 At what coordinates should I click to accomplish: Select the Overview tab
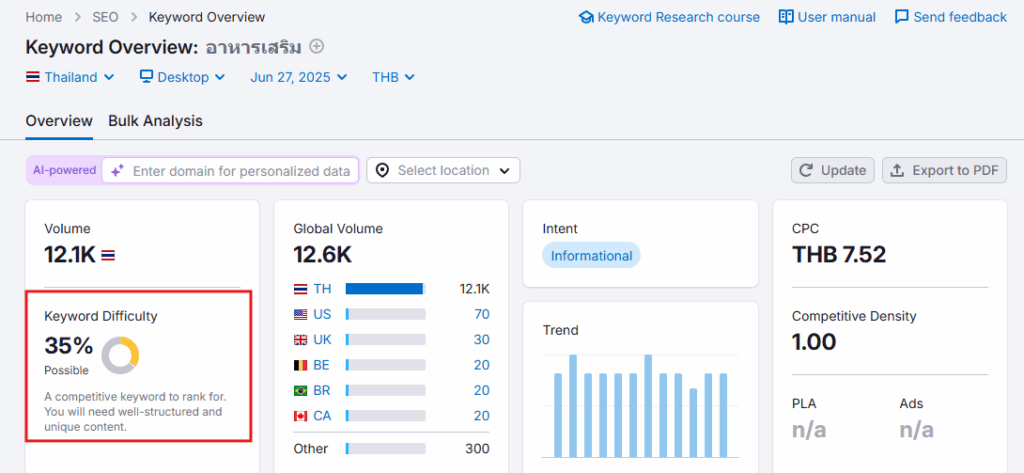(x=59, y=121)
